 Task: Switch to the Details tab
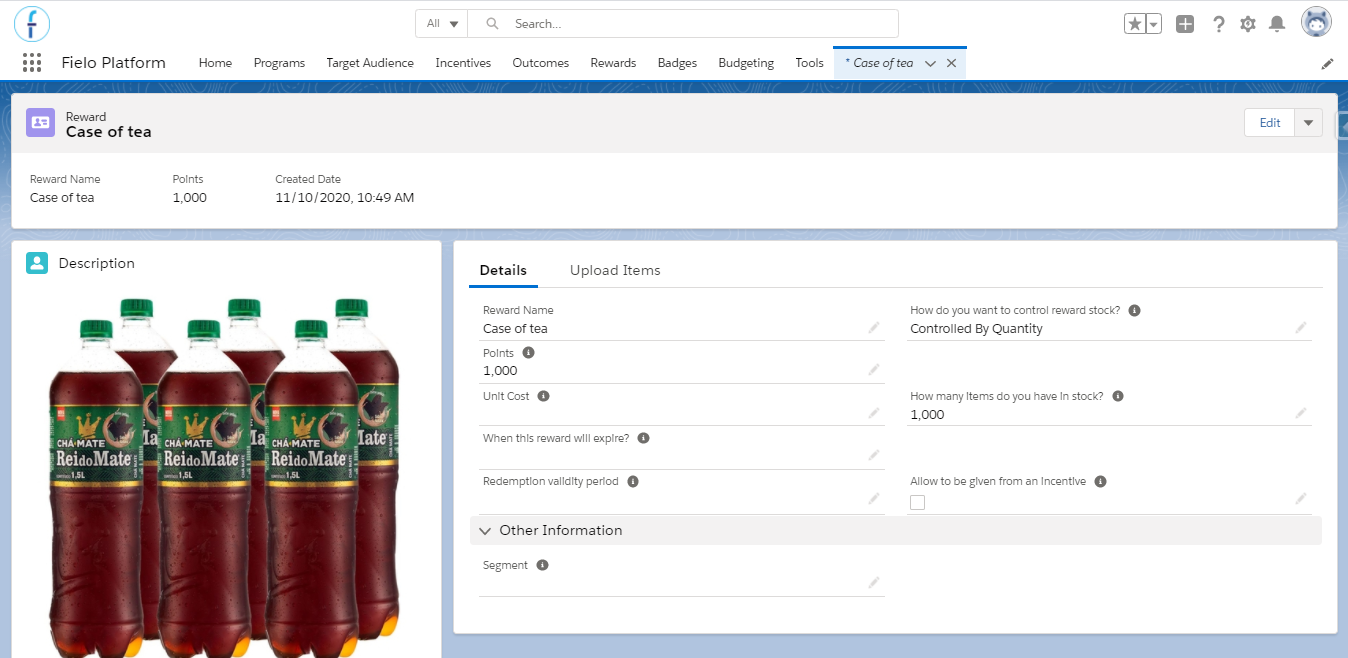[503, 270]
